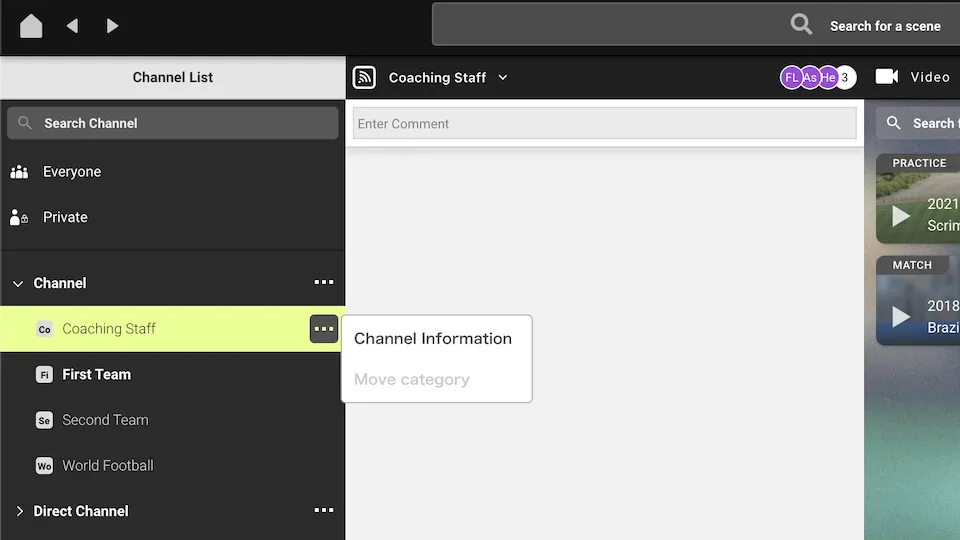The image size is (960, 540).
Task: Click the scene search magnifier icon
Action: tap(801, 24)
